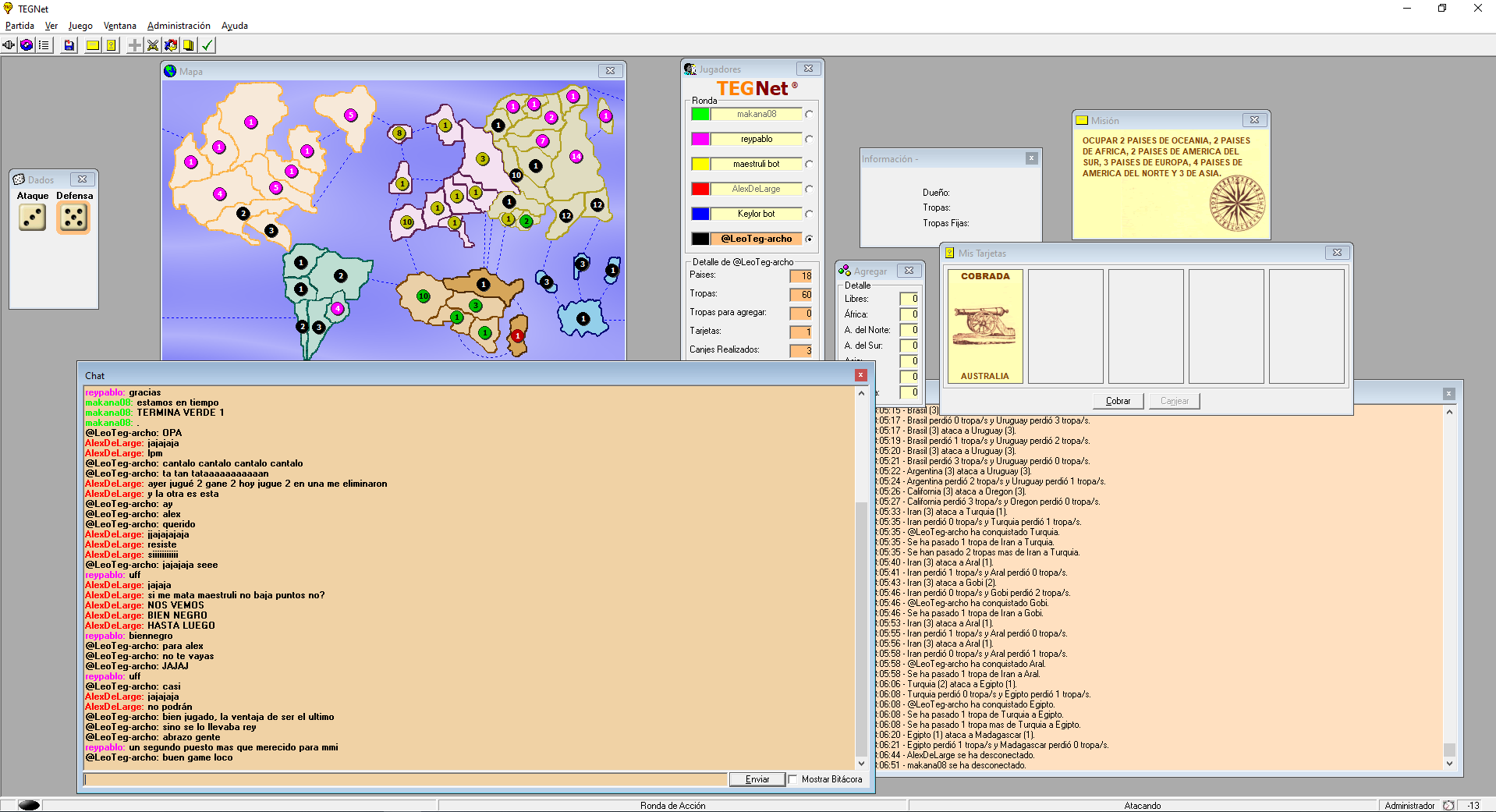The width and height of the screenshot is (1496, 812).
Task: Open the Juego menu
Action: click(80, 26)
